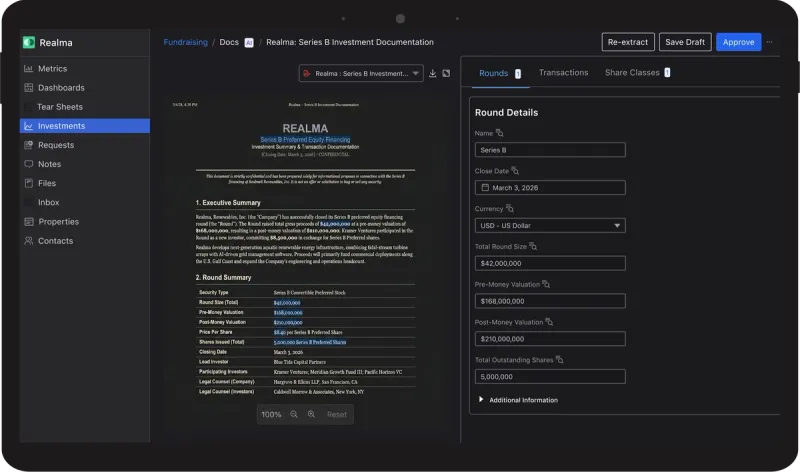Switch to the Transactions tab

[x=563, y=73]
